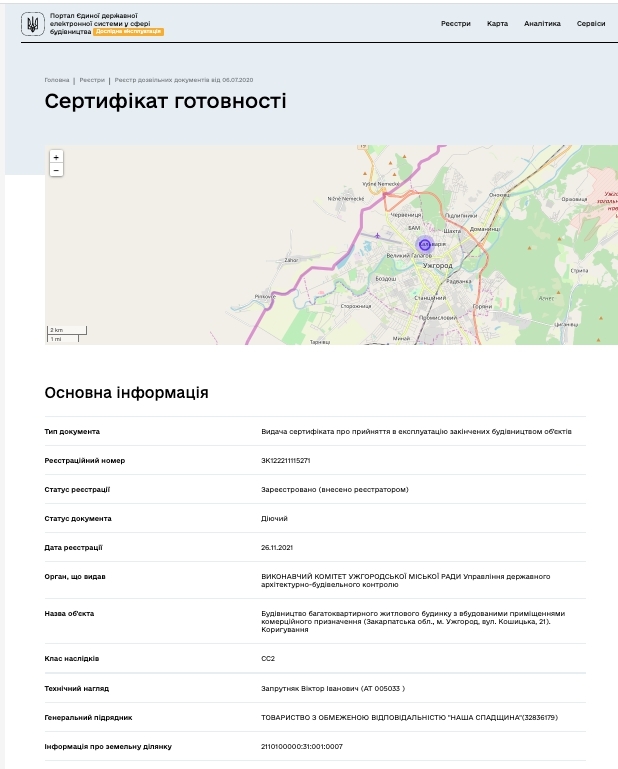Image resolution: width=618 pixels, height=769 pixels.
Task: Select document status Діючий
Action: (274, 518)
